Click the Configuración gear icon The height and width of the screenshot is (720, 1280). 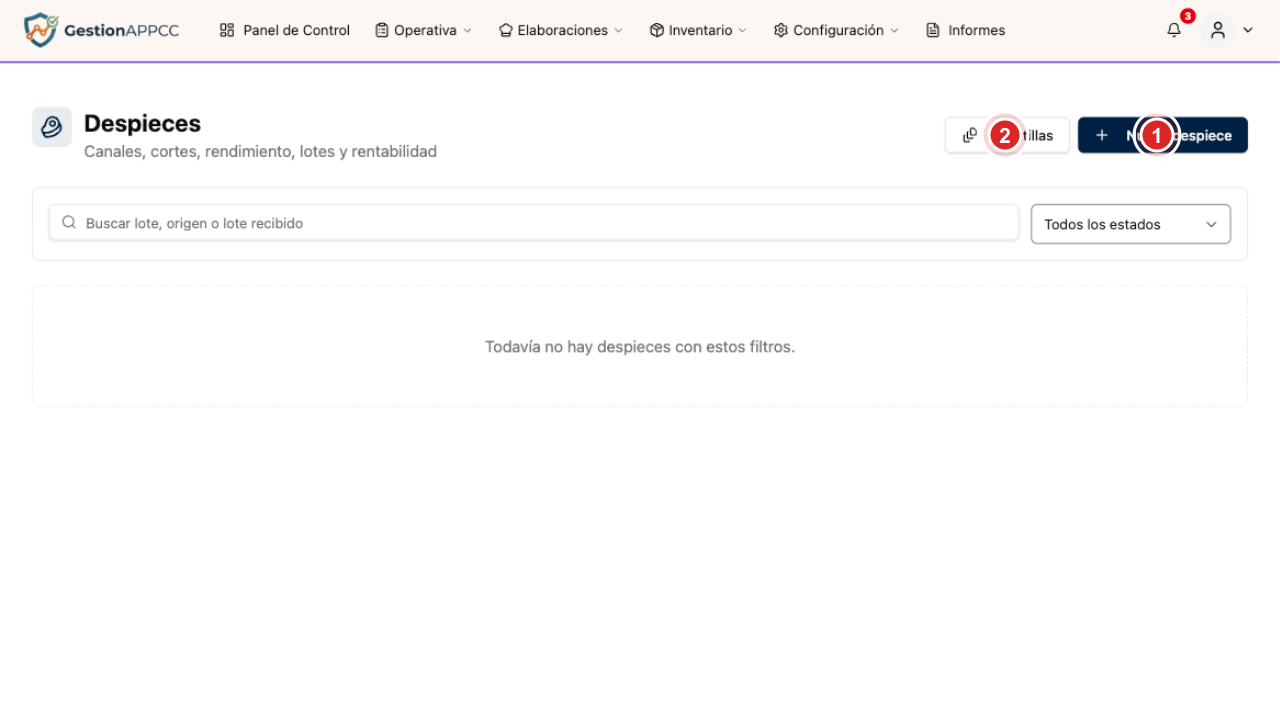[x=781, y=30]
